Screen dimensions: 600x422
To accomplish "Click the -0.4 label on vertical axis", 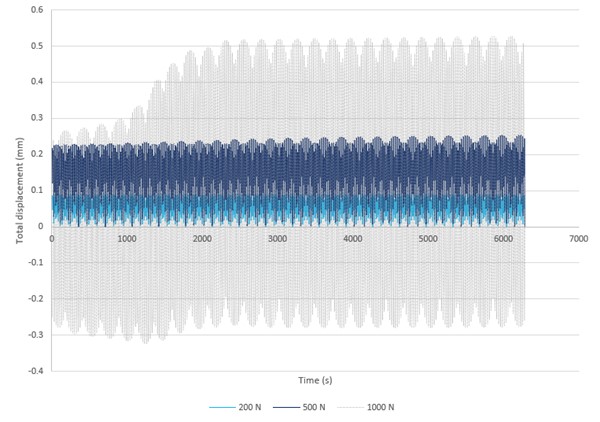I will 35,371.
